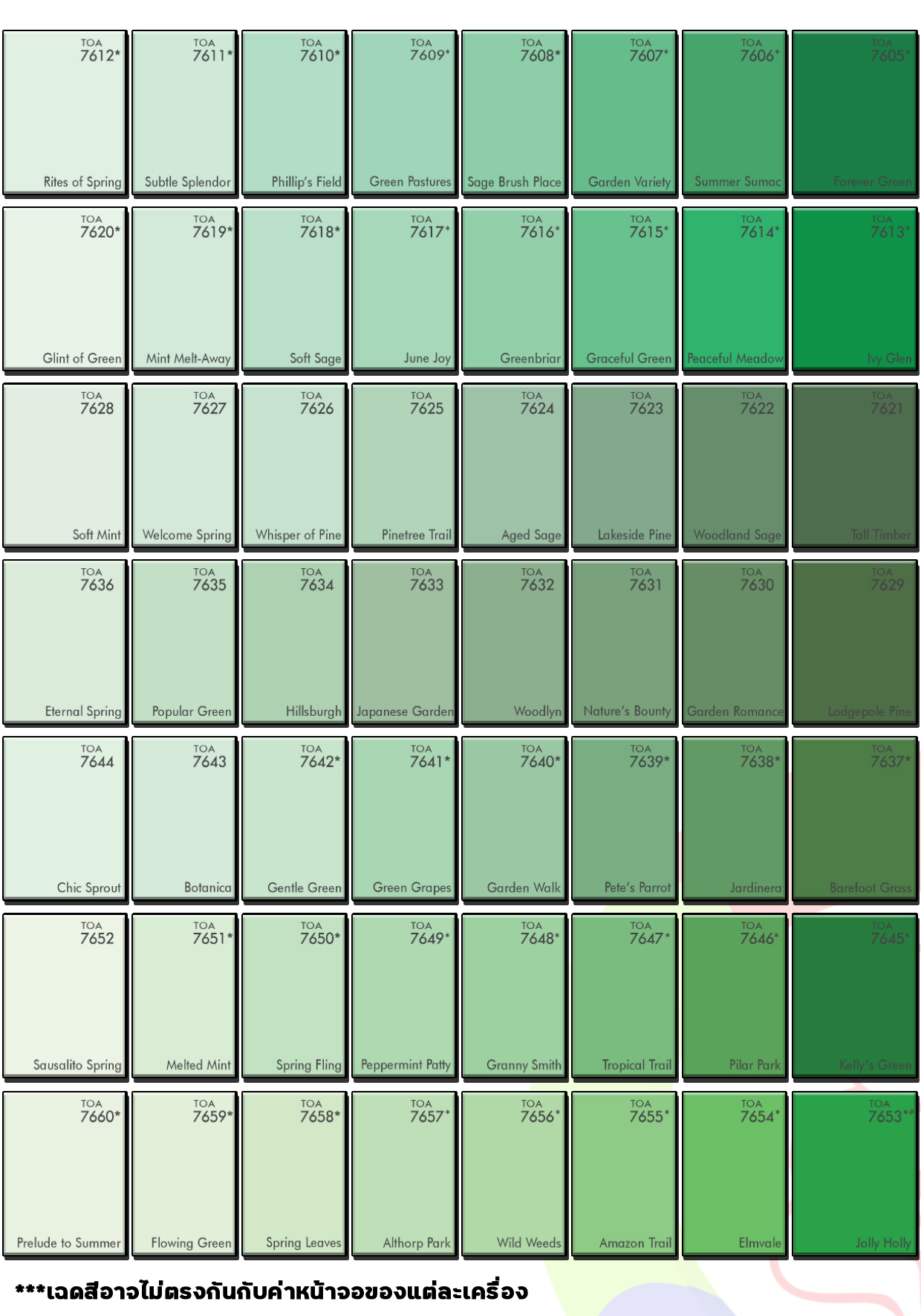The height and width of the screenshot is (1316, 921).
Task: Choose the Green Grapes 7641 swatch
Action: pyautogui.click(x=404, y=819)
